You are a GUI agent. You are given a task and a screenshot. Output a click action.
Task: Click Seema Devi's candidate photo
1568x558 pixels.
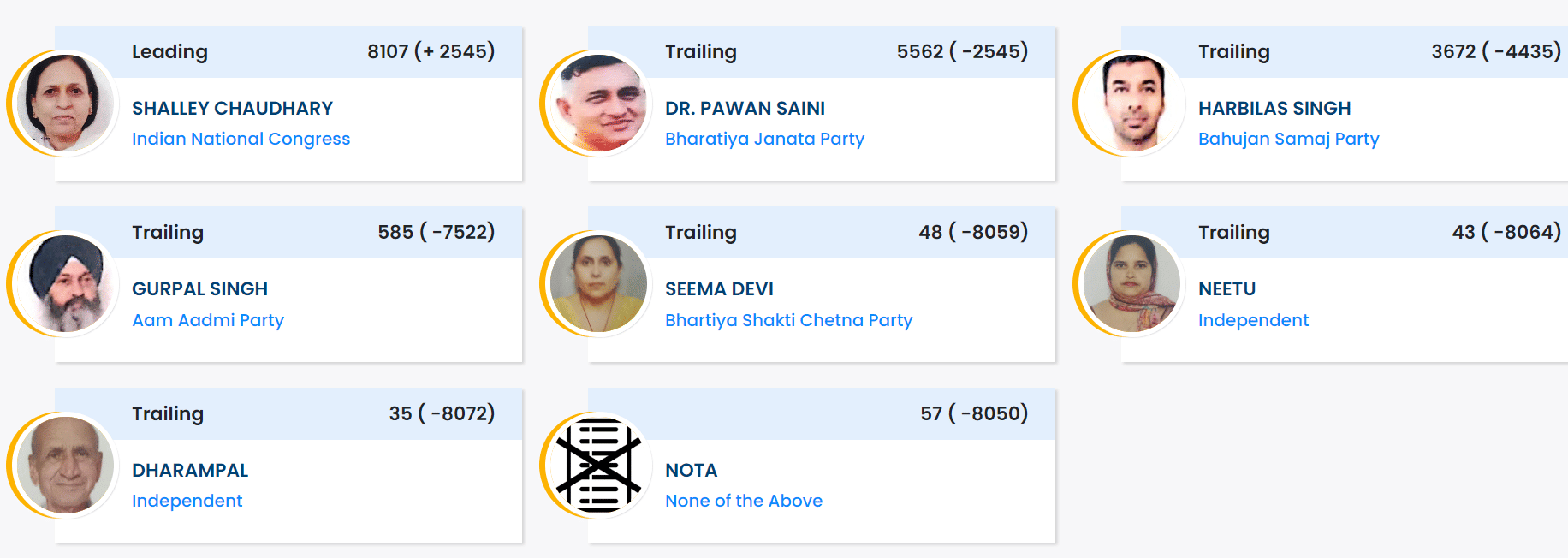598,284
